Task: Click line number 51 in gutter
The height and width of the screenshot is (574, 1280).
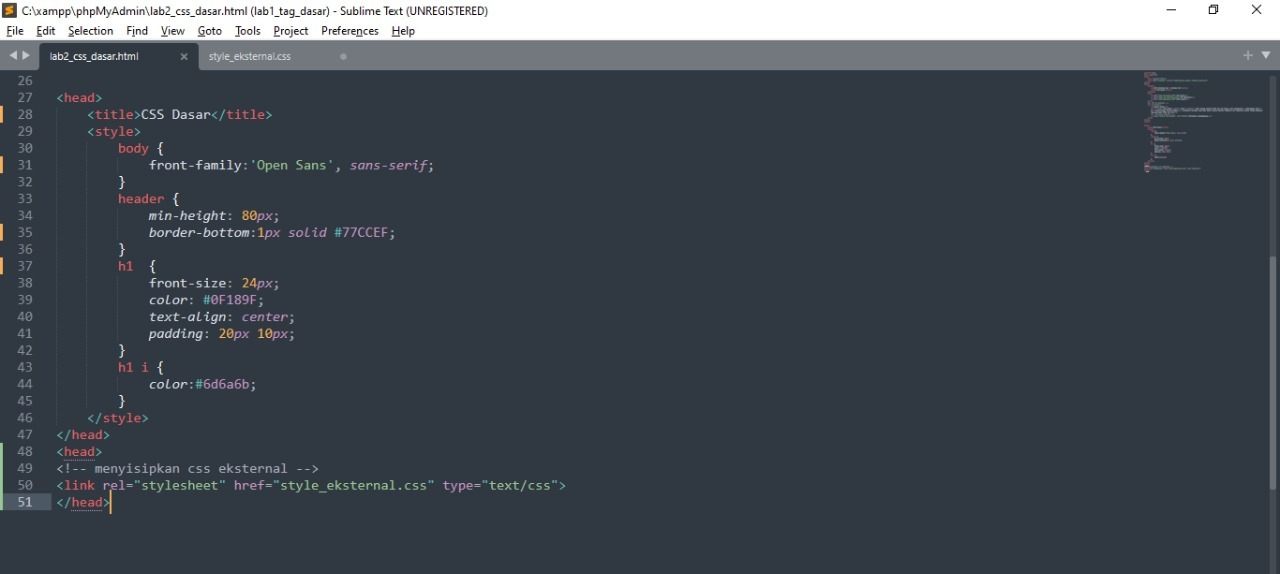Action: point(25,502)
